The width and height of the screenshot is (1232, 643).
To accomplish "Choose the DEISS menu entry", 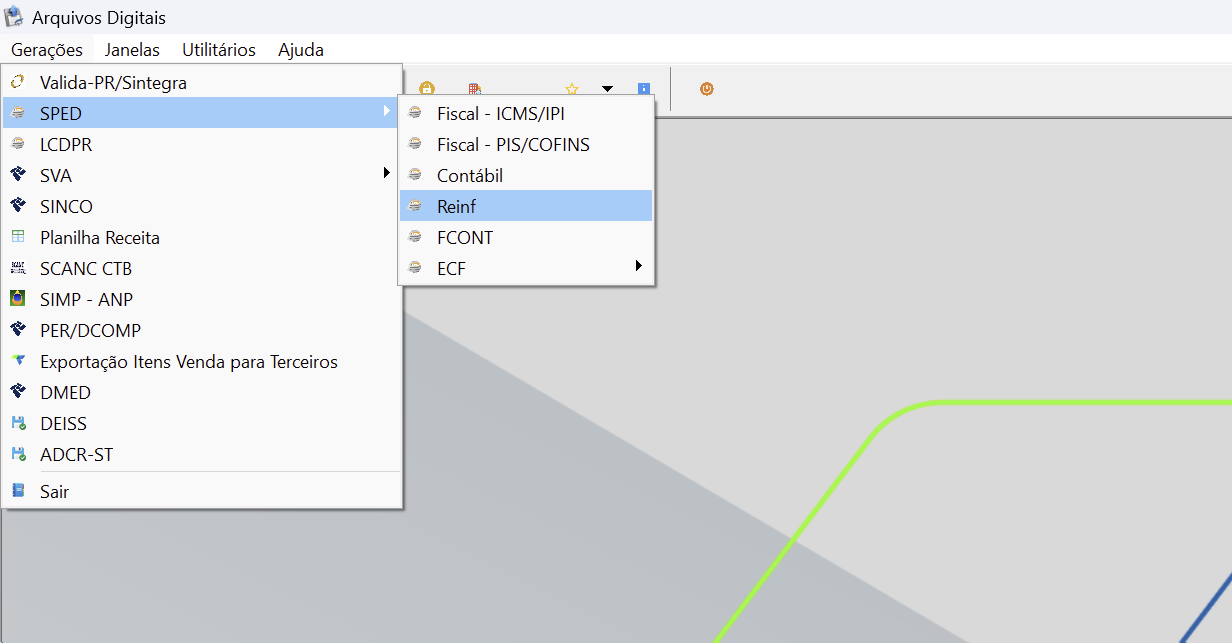I will click(202, 423).
